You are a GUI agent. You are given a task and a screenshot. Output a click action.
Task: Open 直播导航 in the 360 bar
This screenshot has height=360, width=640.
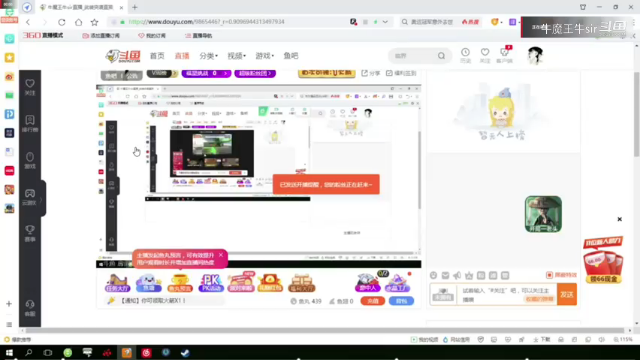198,36
